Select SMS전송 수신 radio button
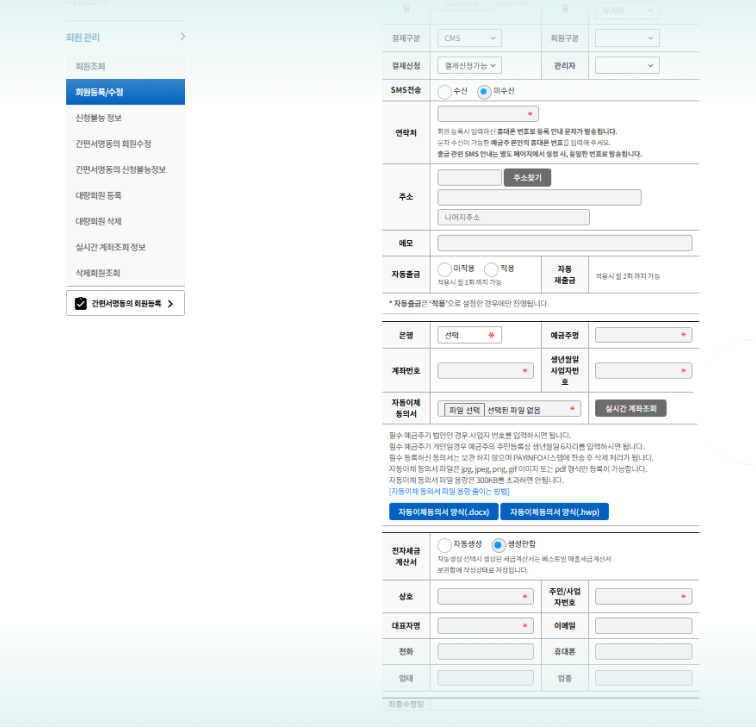This screenshot has height=727, width=756. (444, 91)
